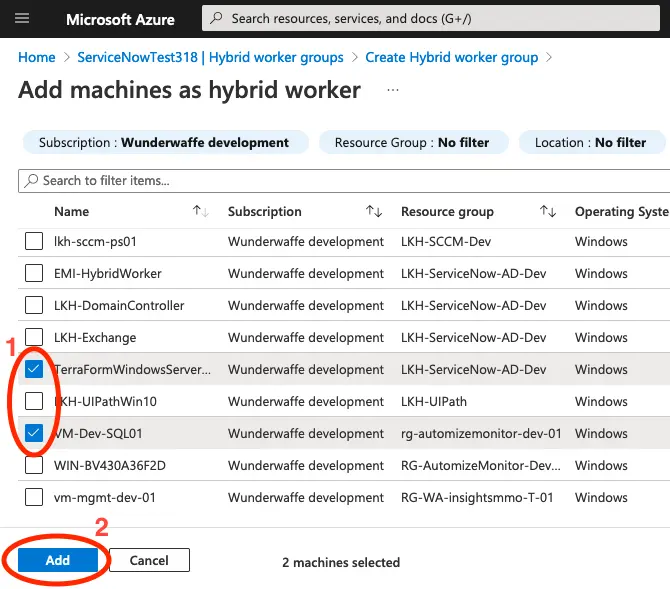Sort by Subscription column arrows
This screenshot has width=670, height=589.
pos(374,211)
